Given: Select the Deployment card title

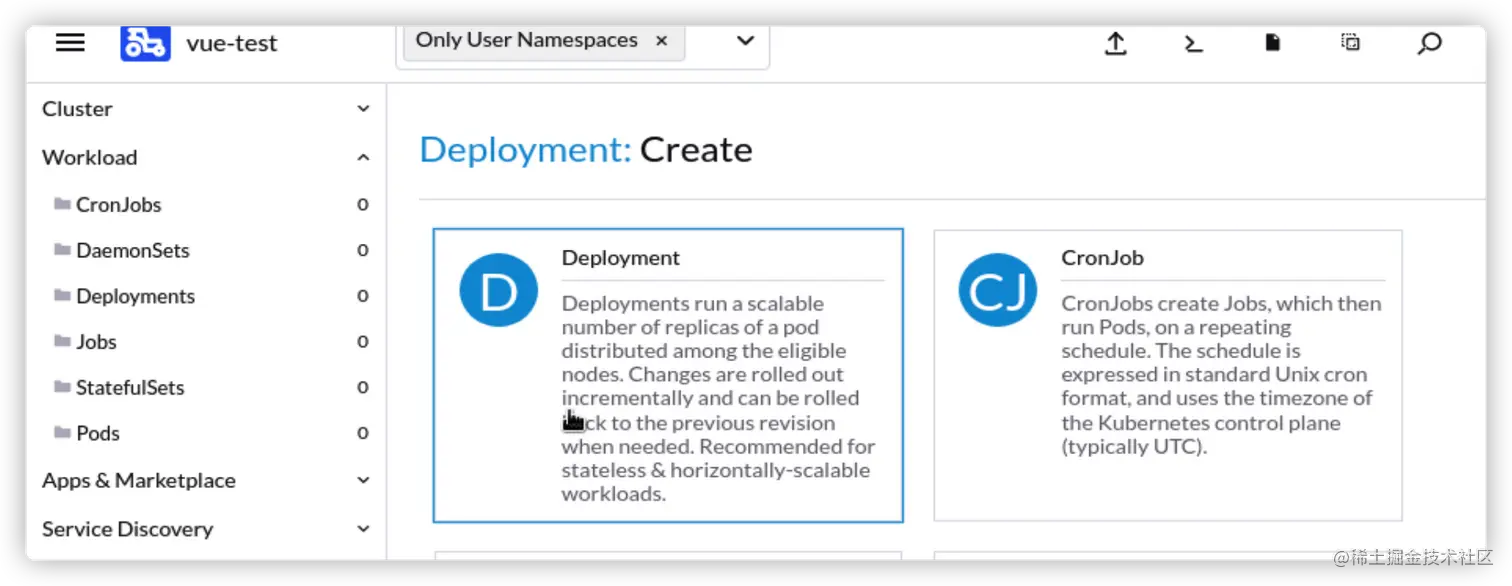Looking at the screenshot, I should 620,257.
